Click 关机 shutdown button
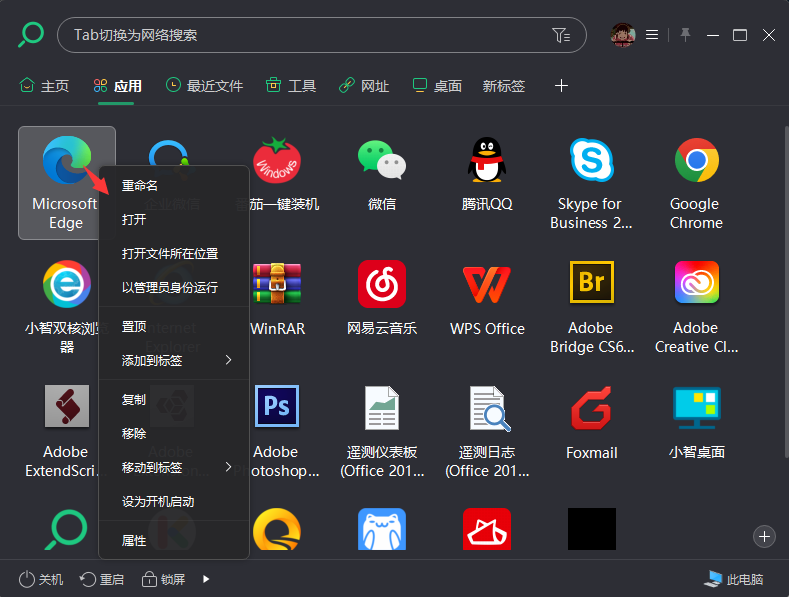 41,579
